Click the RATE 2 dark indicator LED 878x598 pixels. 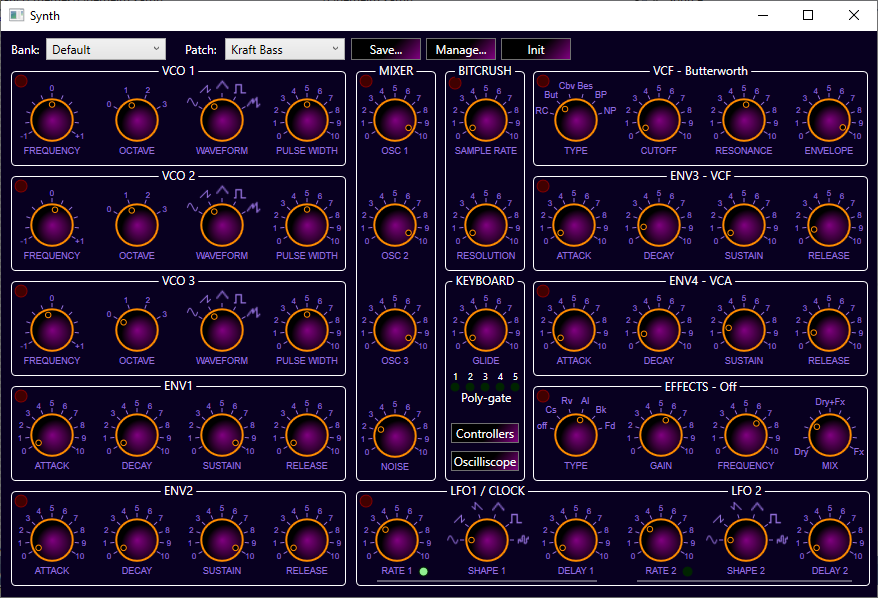[688, 571]
